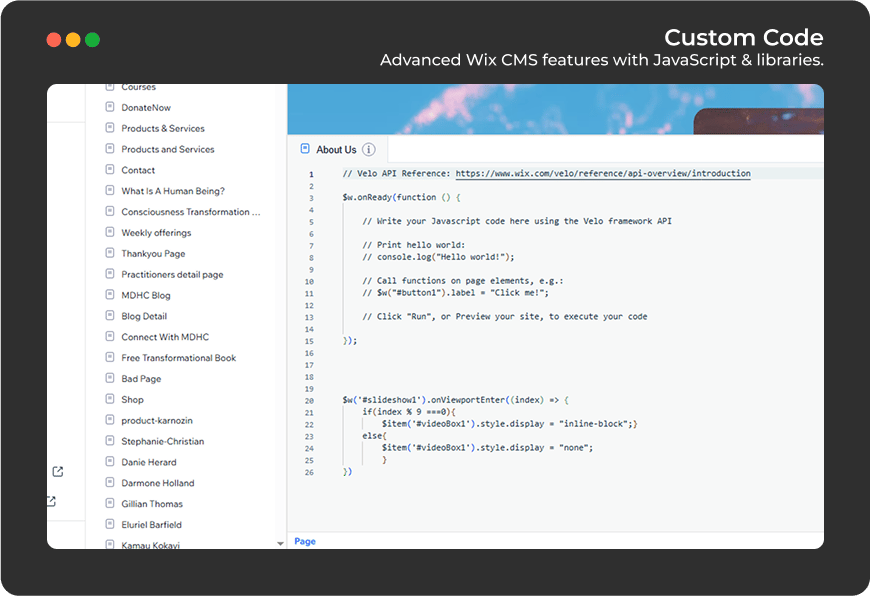The image size is (870, 596).
Task: Select the Stephanie-Christian page
Action: [x=163, y=441]
